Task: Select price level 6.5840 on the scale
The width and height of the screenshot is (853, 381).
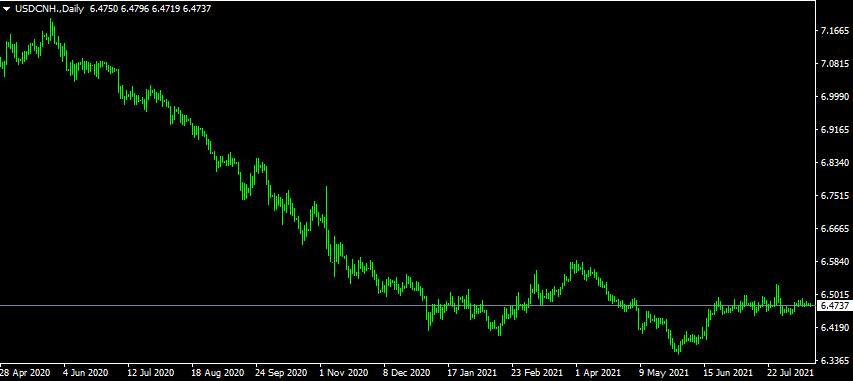Action: (x=836, y=261)
